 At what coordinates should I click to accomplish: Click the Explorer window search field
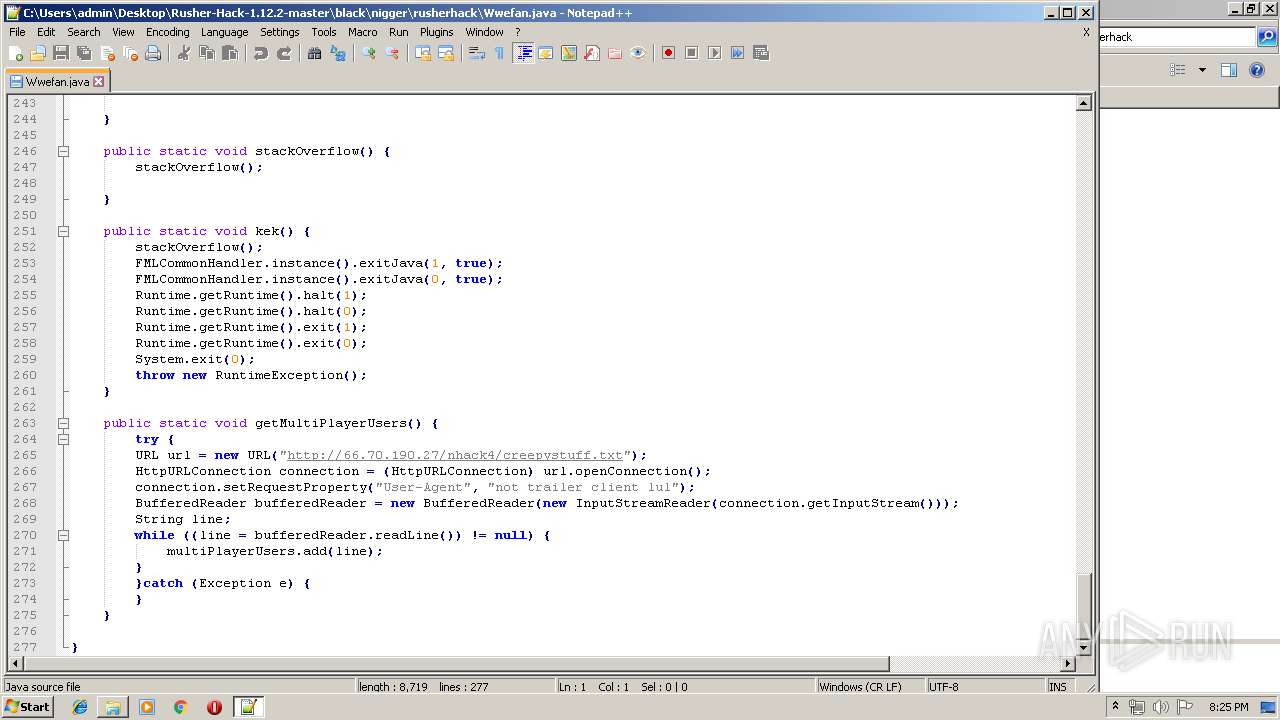click(1178, 37)
